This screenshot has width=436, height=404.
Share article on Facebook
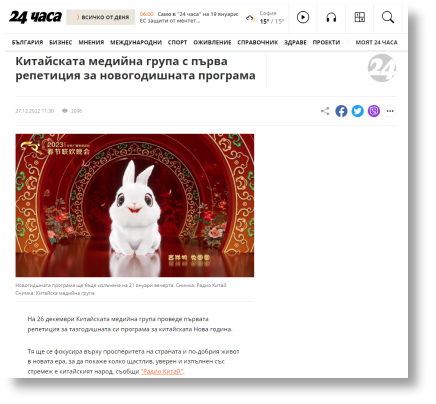[341, 111]
